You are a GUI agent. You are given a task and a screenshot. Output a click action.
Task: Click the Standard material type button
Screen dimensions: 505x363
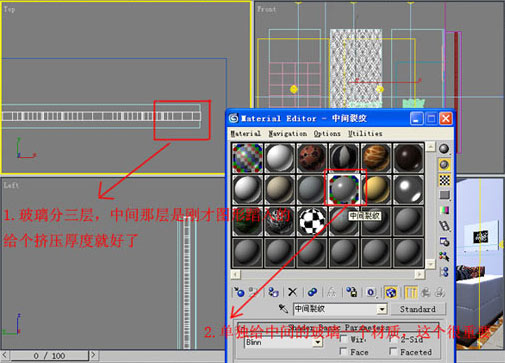418,309
